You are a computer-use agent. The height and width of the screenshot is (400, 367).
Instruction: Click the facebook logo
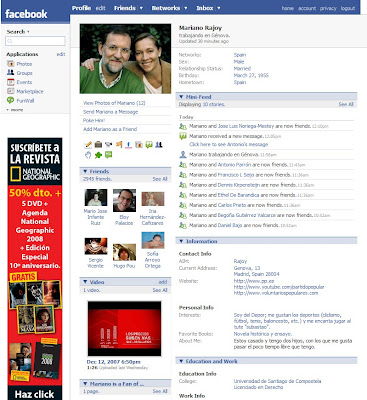26,14
